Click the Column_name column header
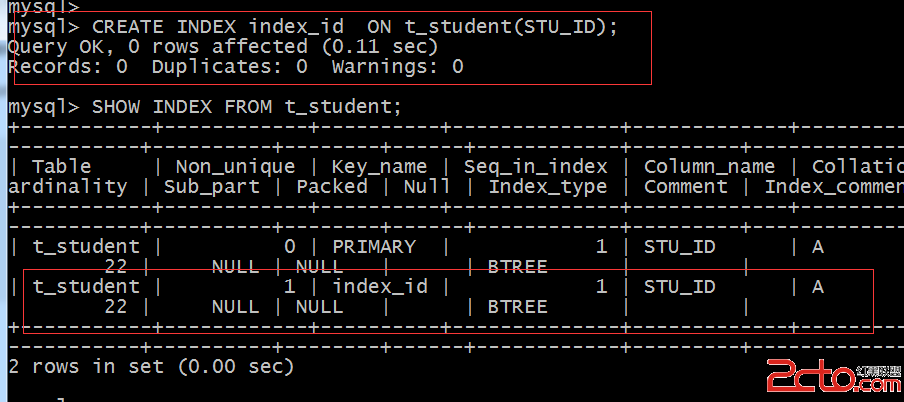 tap(709, 167)
